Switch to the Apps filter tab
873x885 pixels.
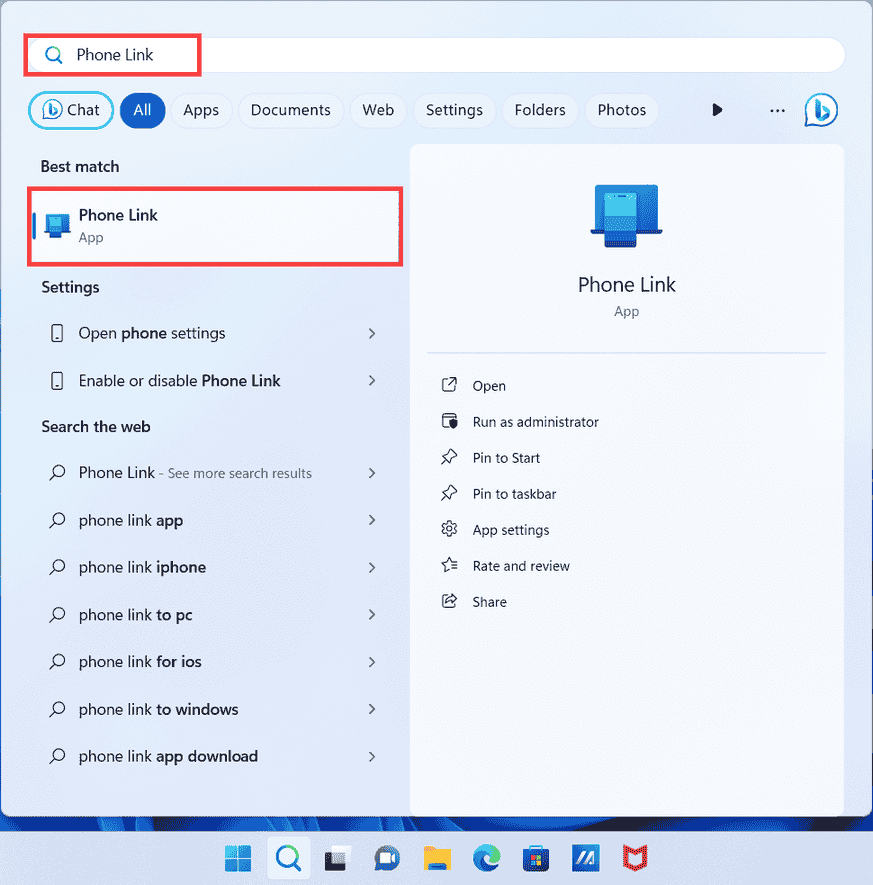coord(201,110)
